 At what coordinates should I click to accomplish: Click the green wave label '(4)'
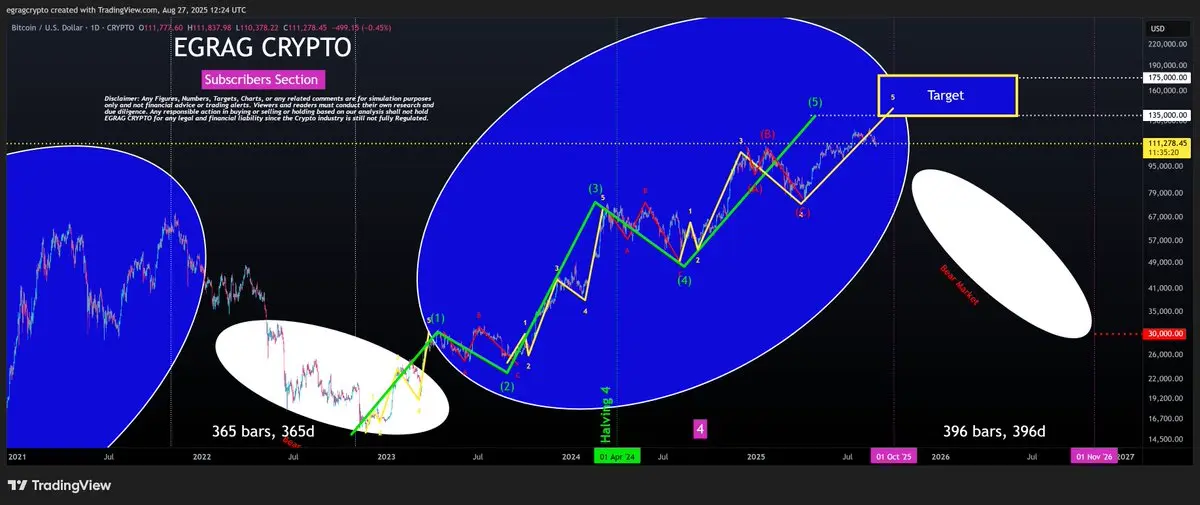(x=684, y=280)
